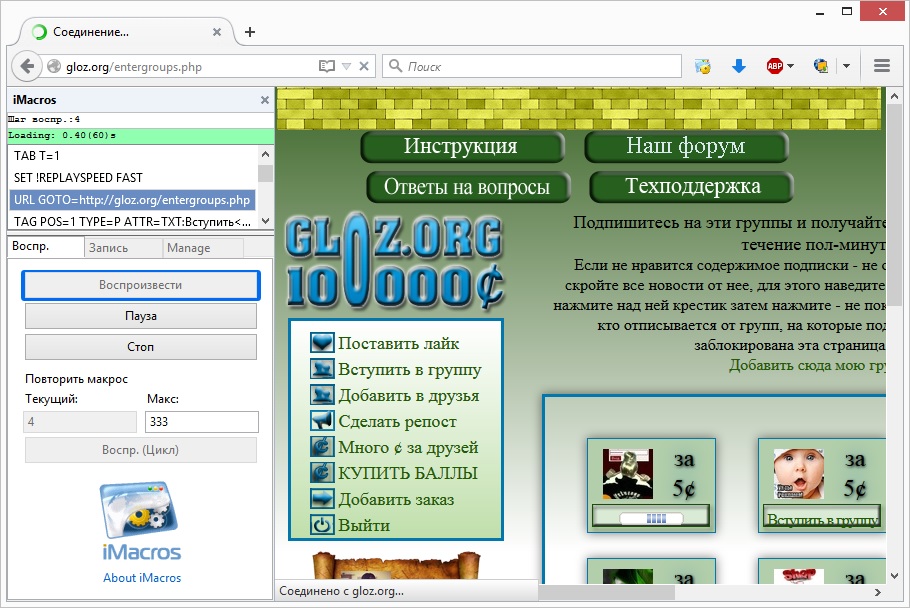Click the baby photo group thumbnail
Screen dimensions: 910x608
click(x=799, y=473)
